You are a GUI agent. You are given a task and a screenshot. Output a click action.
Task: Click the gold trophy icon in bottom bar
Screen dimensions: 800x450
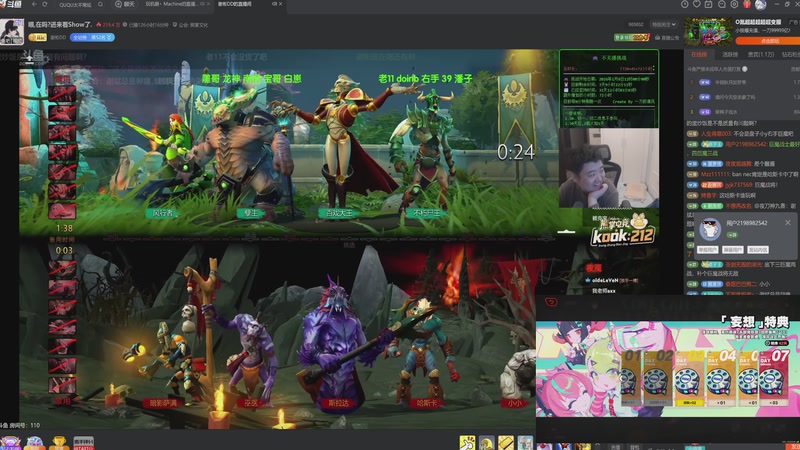(x=59, y=443)
